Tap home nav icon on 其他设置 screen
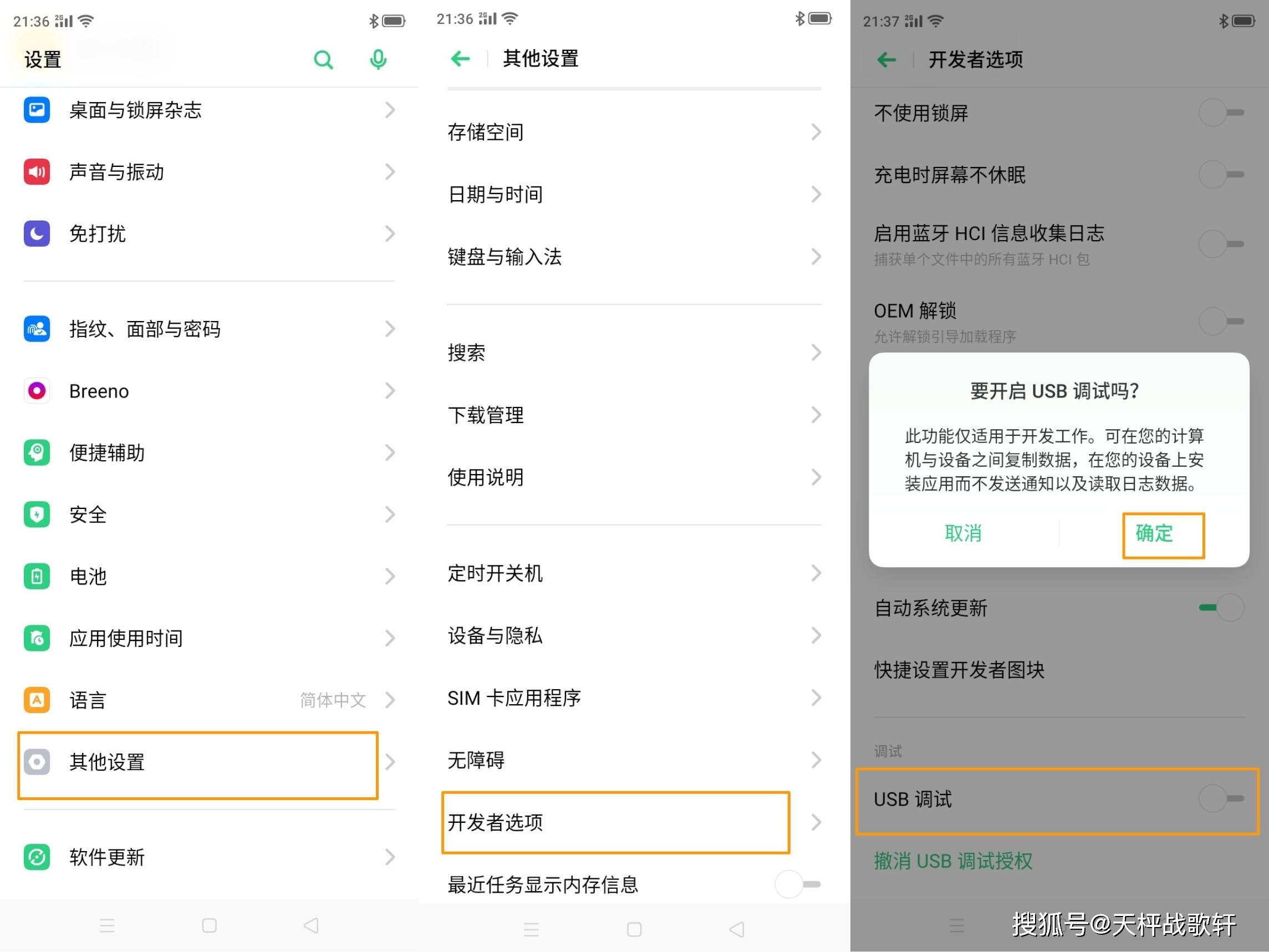Viewport: 1269px width, 952px height. coord(634,930)
